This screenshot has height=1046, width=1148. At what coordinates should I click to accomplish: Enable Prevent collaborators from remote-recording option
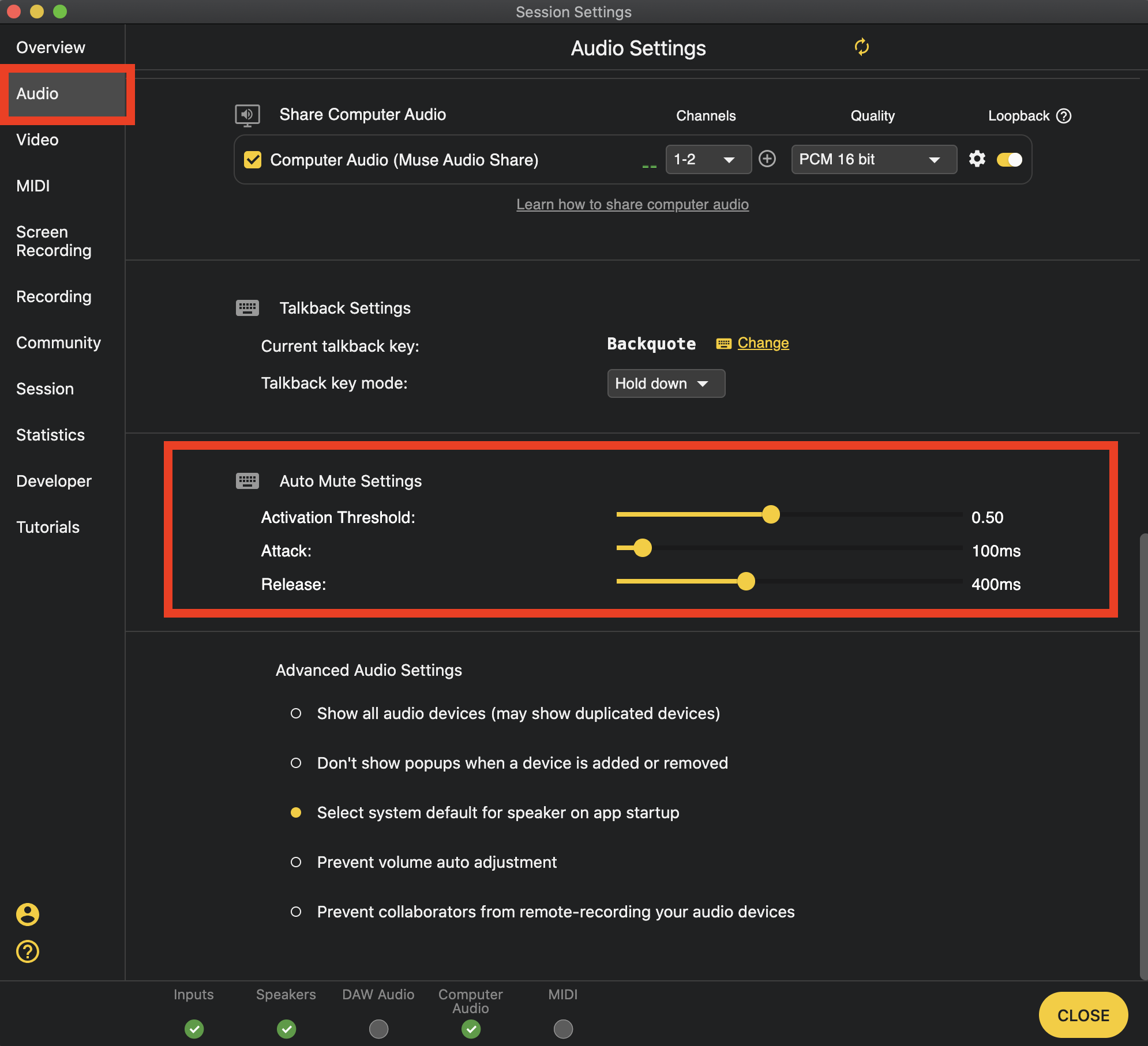click(x=296, y=912)
